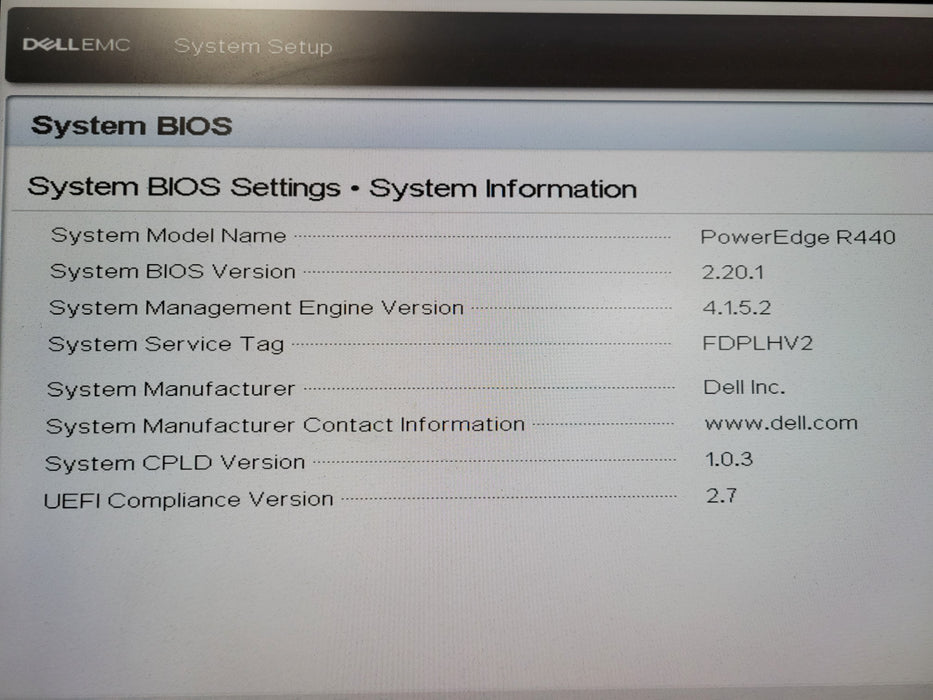Click the Dell EMC logo
The image size is (933, 700).
(x=76, y=45)
